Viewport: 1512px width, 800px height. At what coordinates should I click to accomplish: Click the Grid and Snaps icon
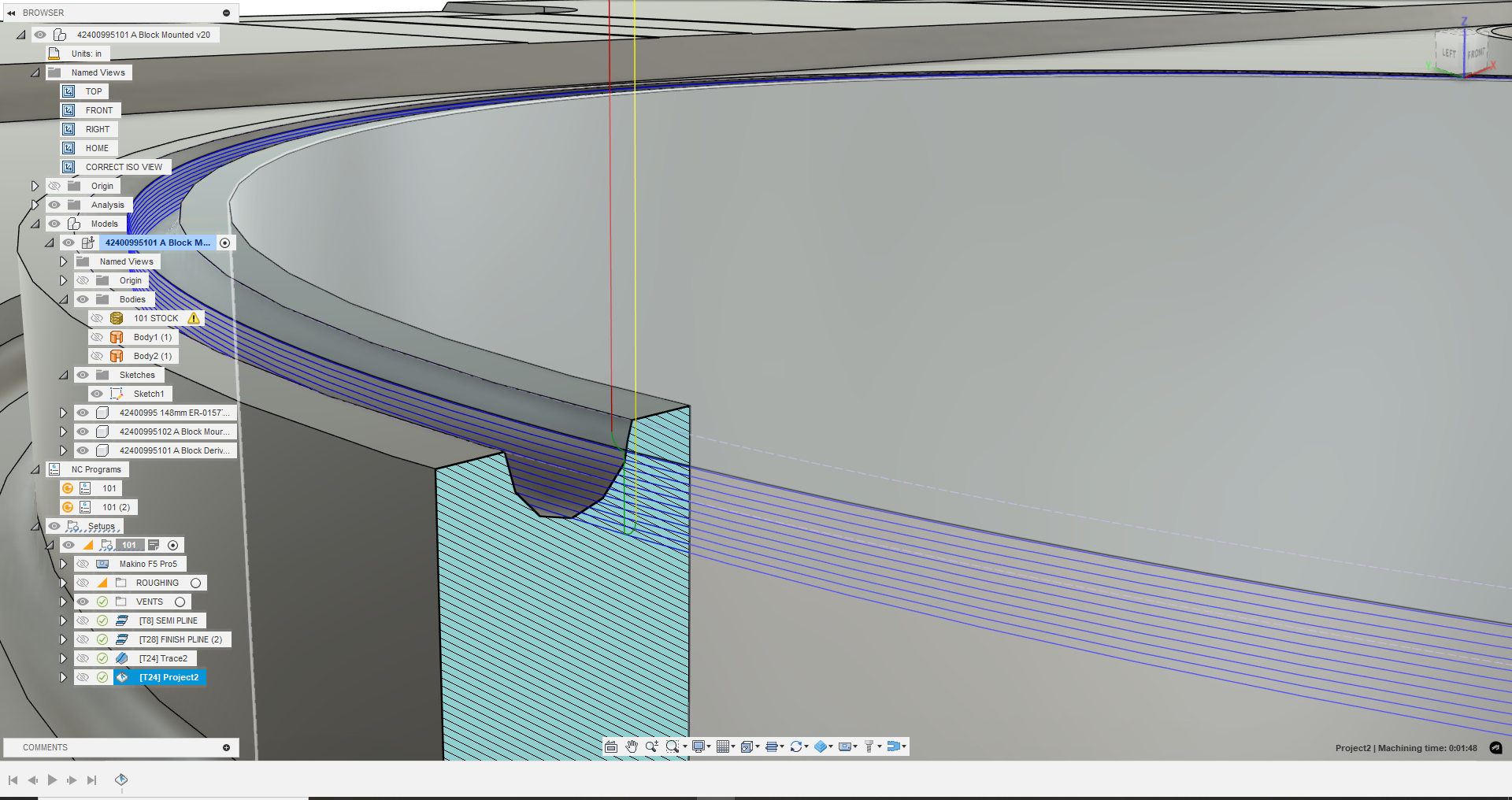point(724,746)
